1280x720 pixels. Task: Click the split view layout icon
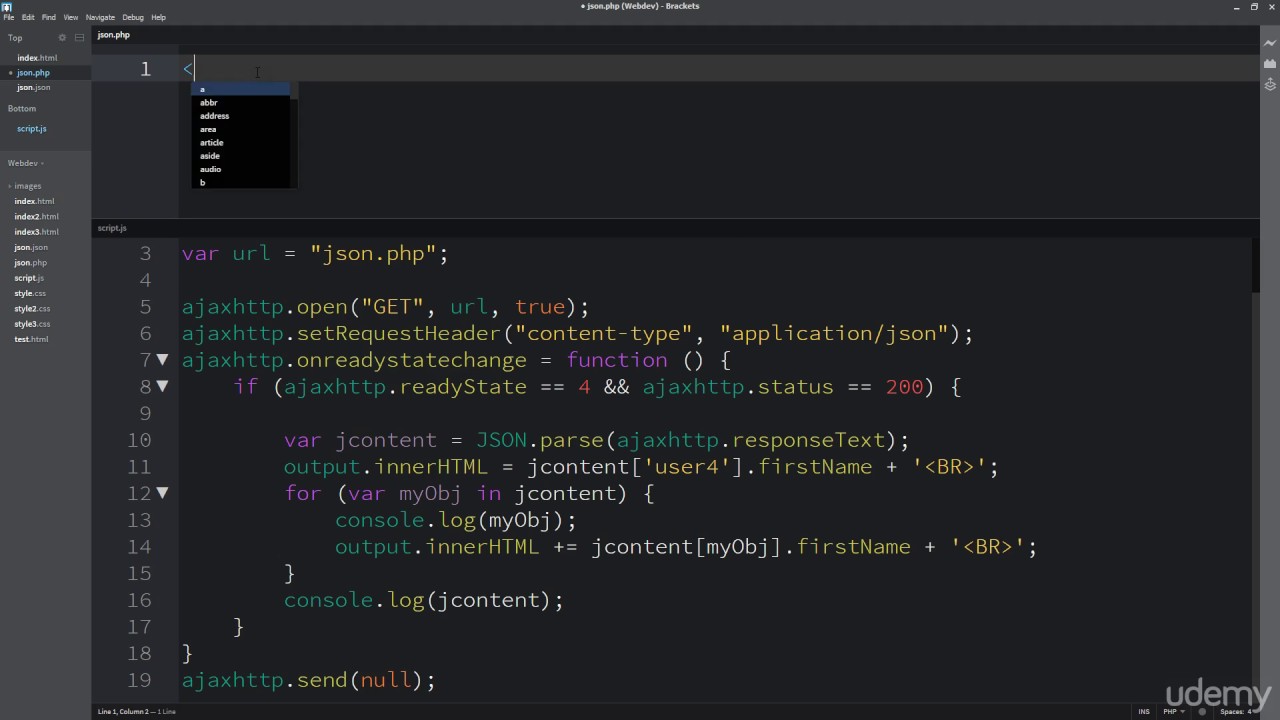coord(79,38)
